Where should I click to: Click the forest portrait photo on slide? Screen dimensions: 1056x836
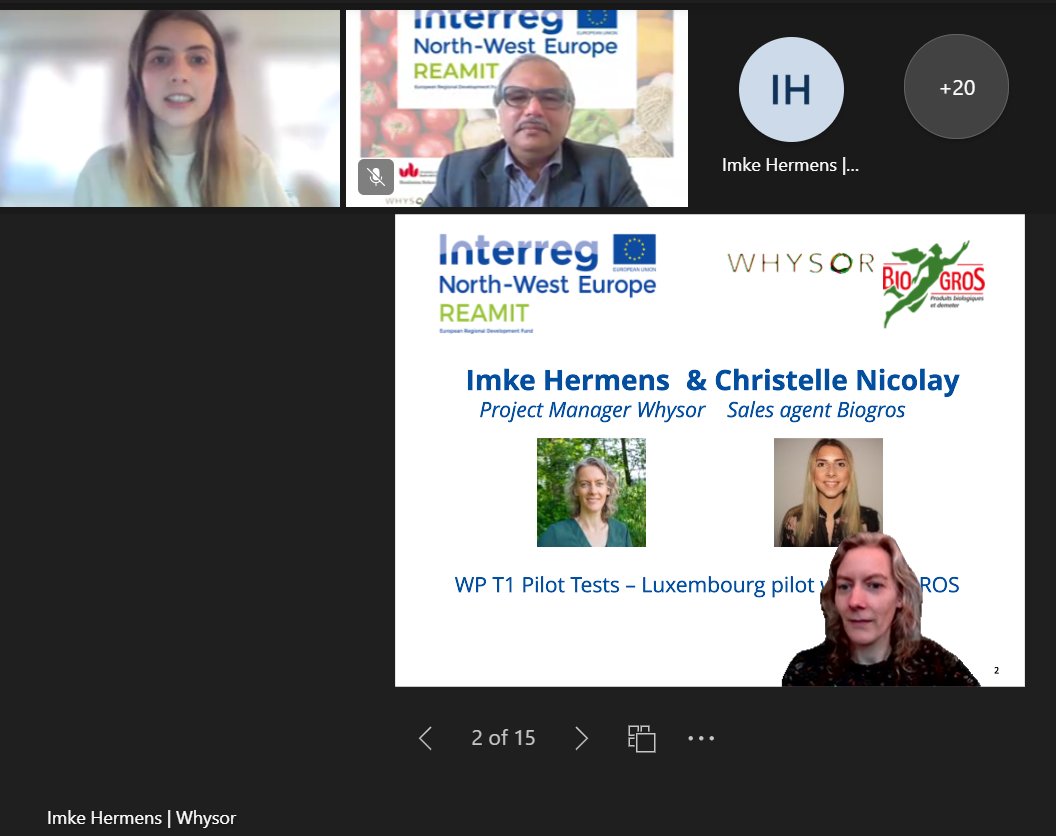(591, 492)
